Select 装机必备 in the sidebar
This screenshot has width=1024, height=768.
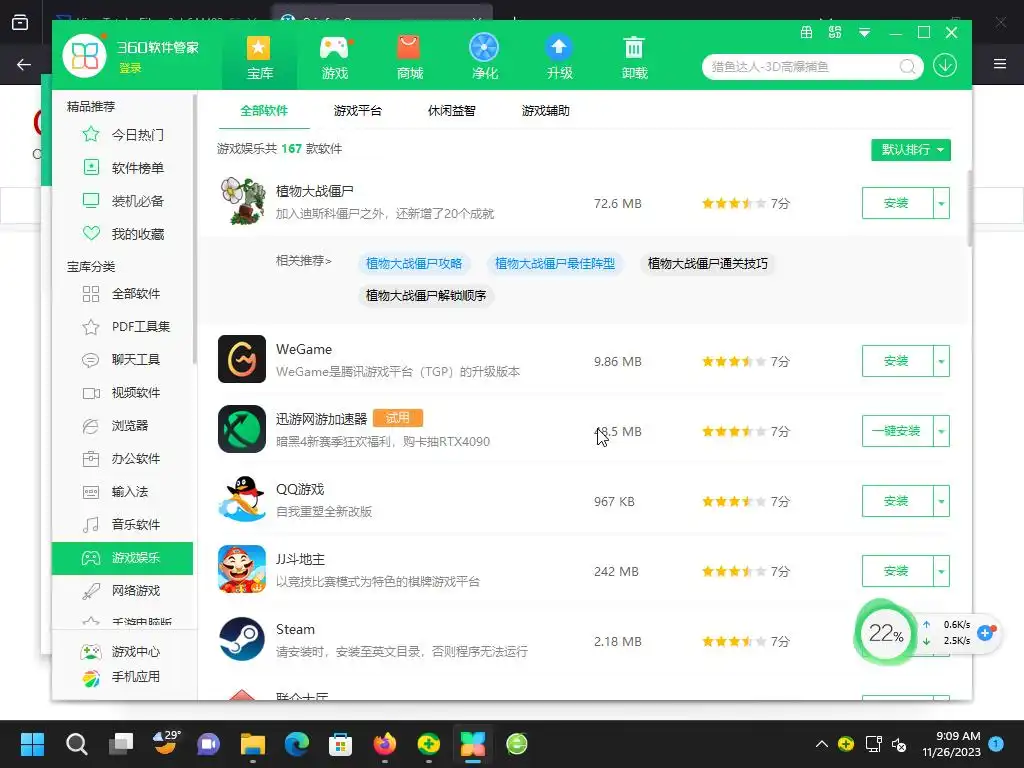123,200
